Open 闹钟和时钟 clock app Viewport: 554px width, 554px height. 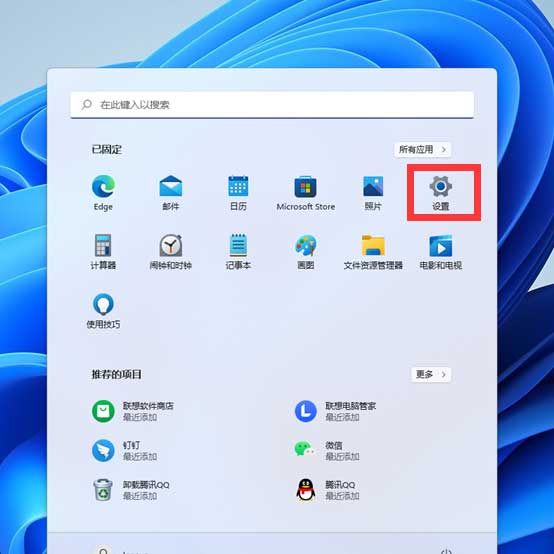coord(171,252)
